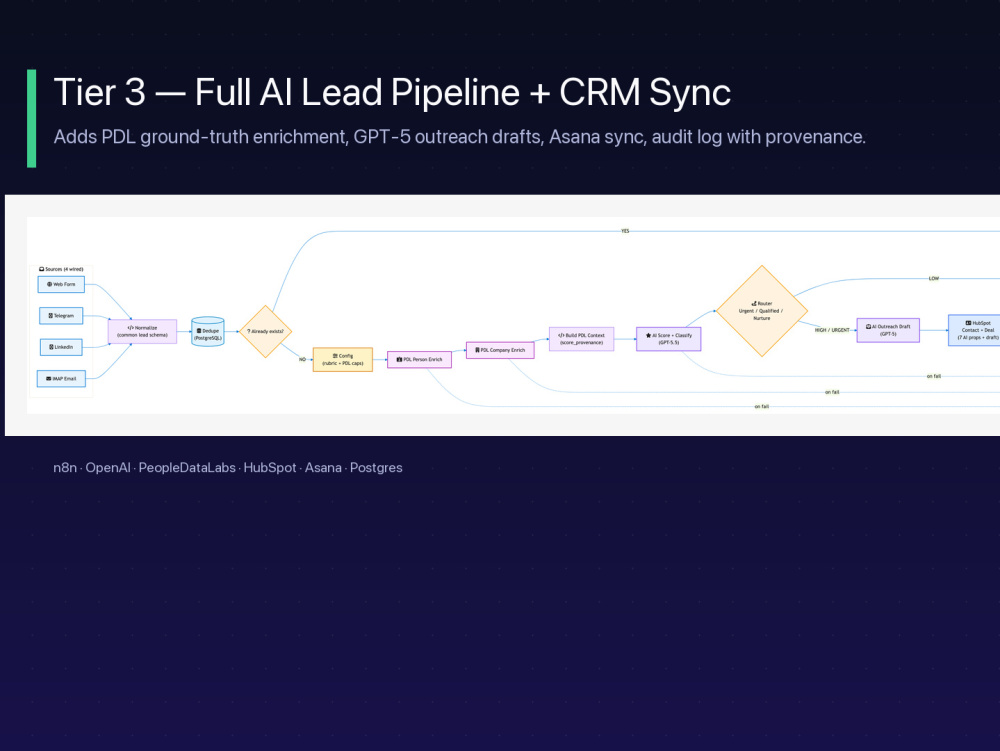Select the Router Urgent/Qualified/Nurture diamond

point(761,311)
